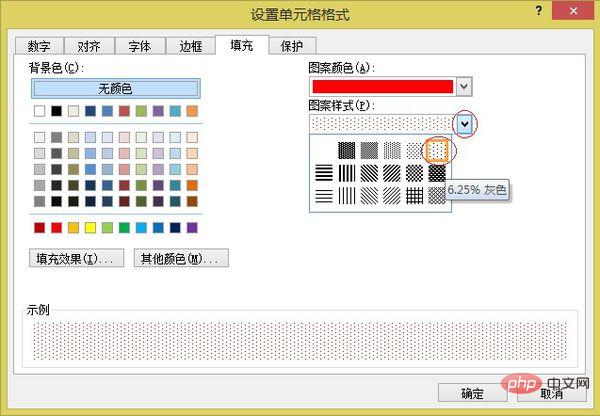Collapse the 图案样式 pattern style dropdown arrow
Image resolution: width=600 pixels, height=416 pixels.
click(464, 124)
